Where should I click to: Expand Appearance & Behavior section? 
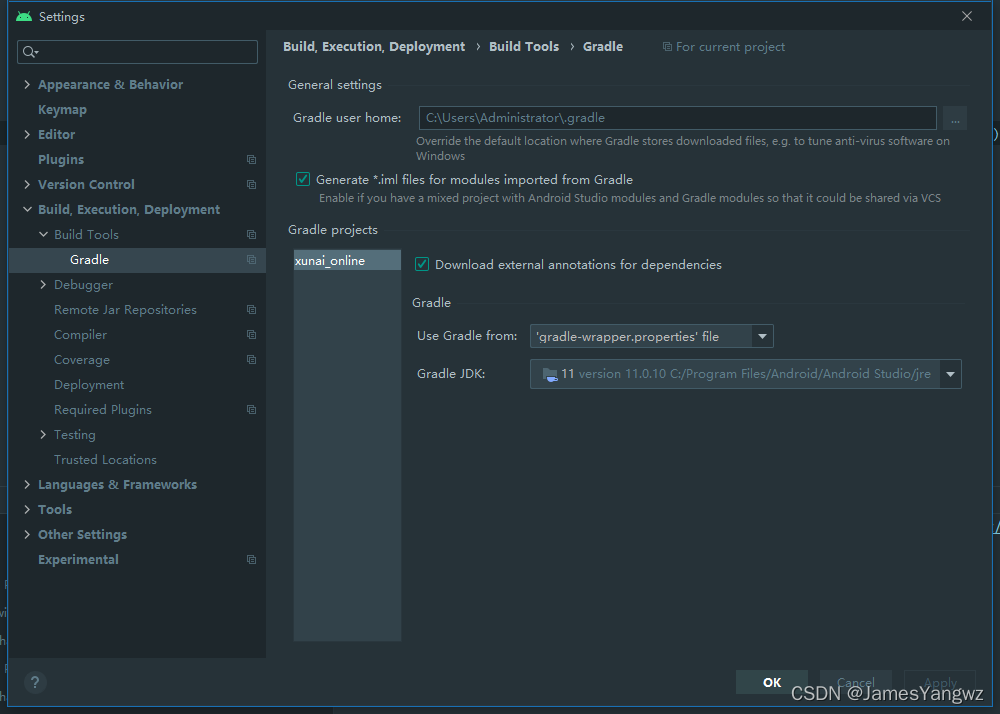pos(27,84)
